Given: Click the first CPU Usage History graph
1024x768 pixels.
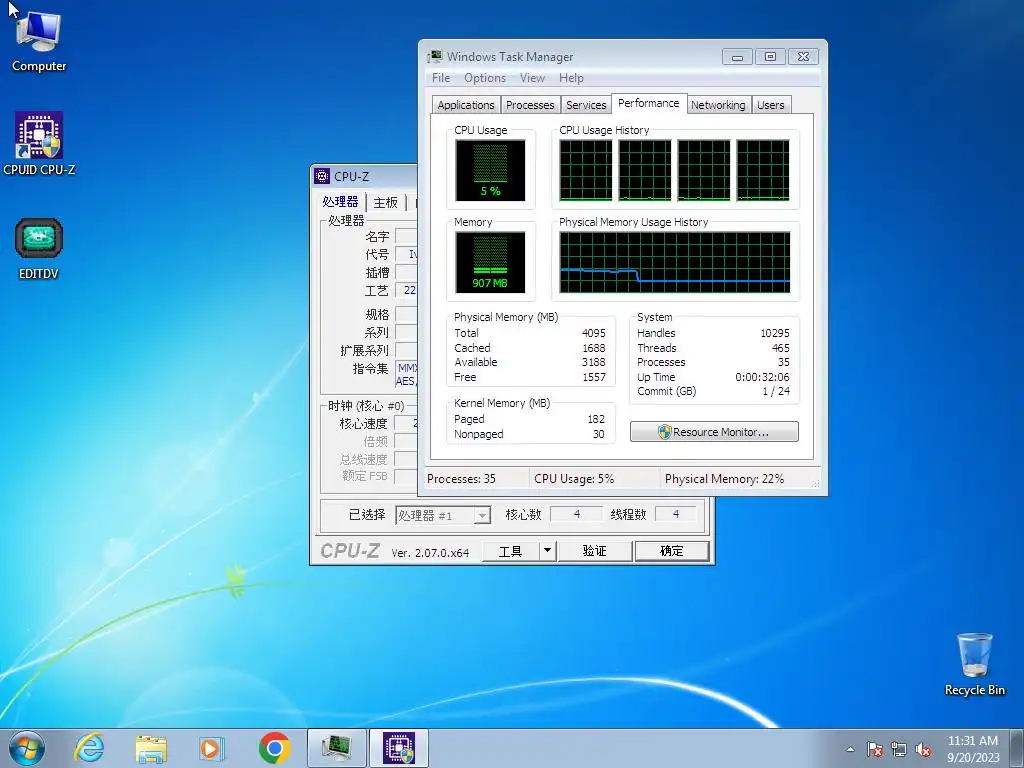Looking at the screenshot, I should tap(586, 170).
